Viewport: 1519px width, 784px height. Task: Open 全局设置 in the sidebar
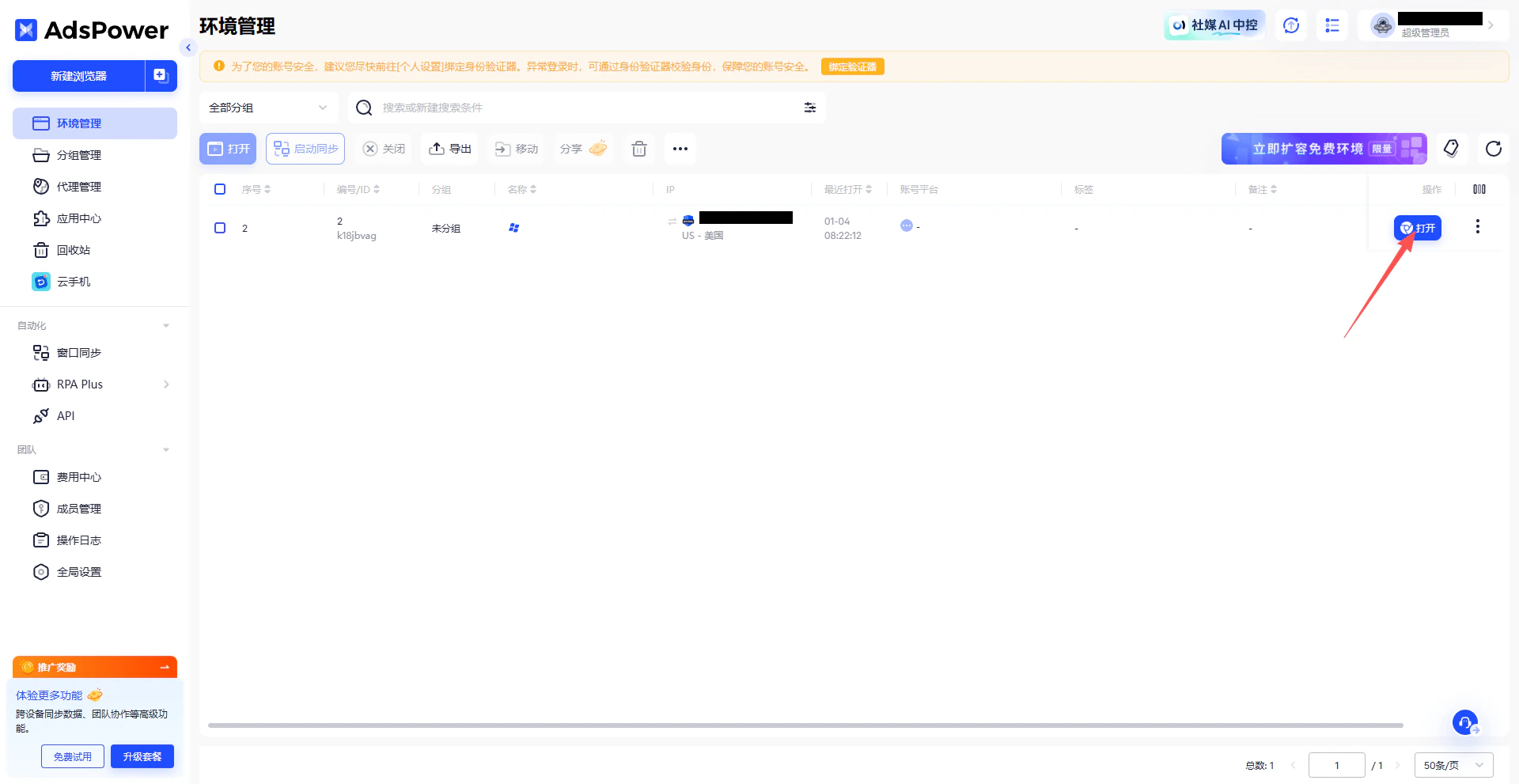click(x=95, y=572)
